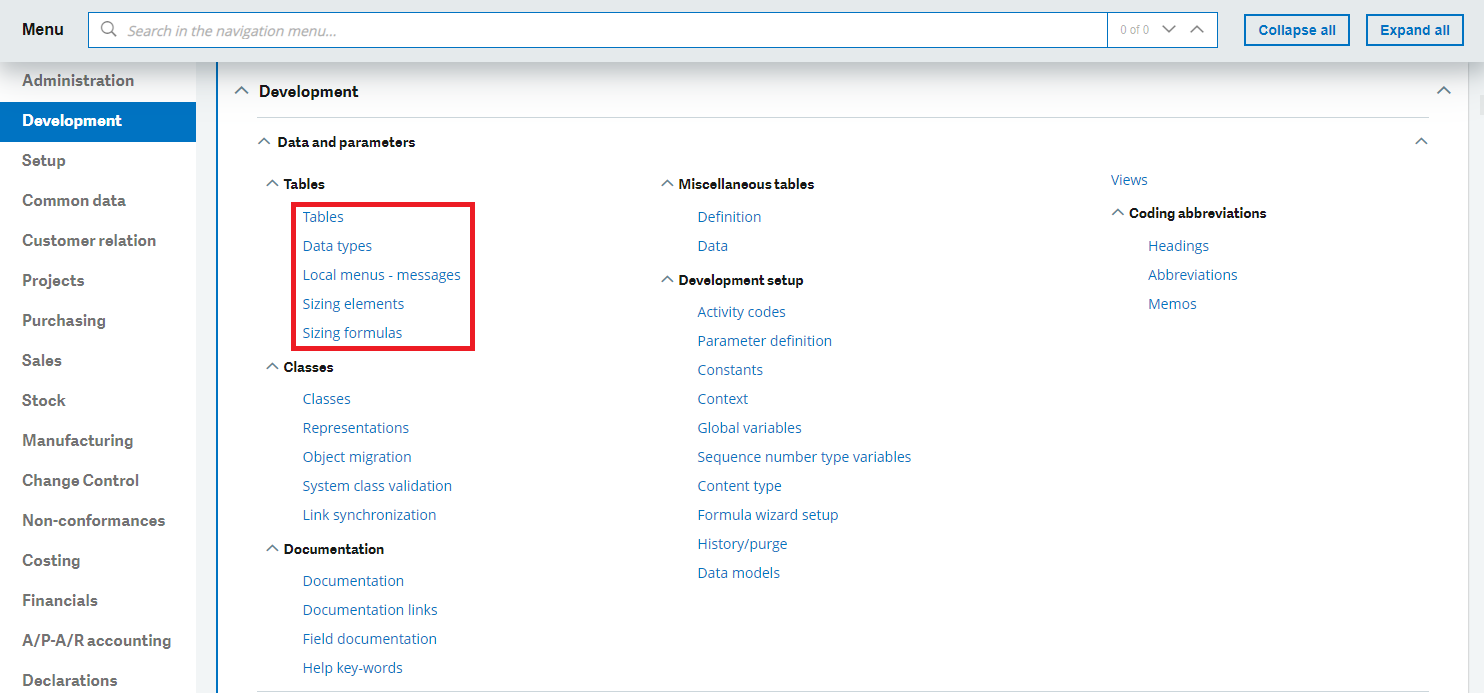Open the Tables link under Tables
Image resolution: width=1484 pixels, height=693 pixels.
(x=323, y=217)
